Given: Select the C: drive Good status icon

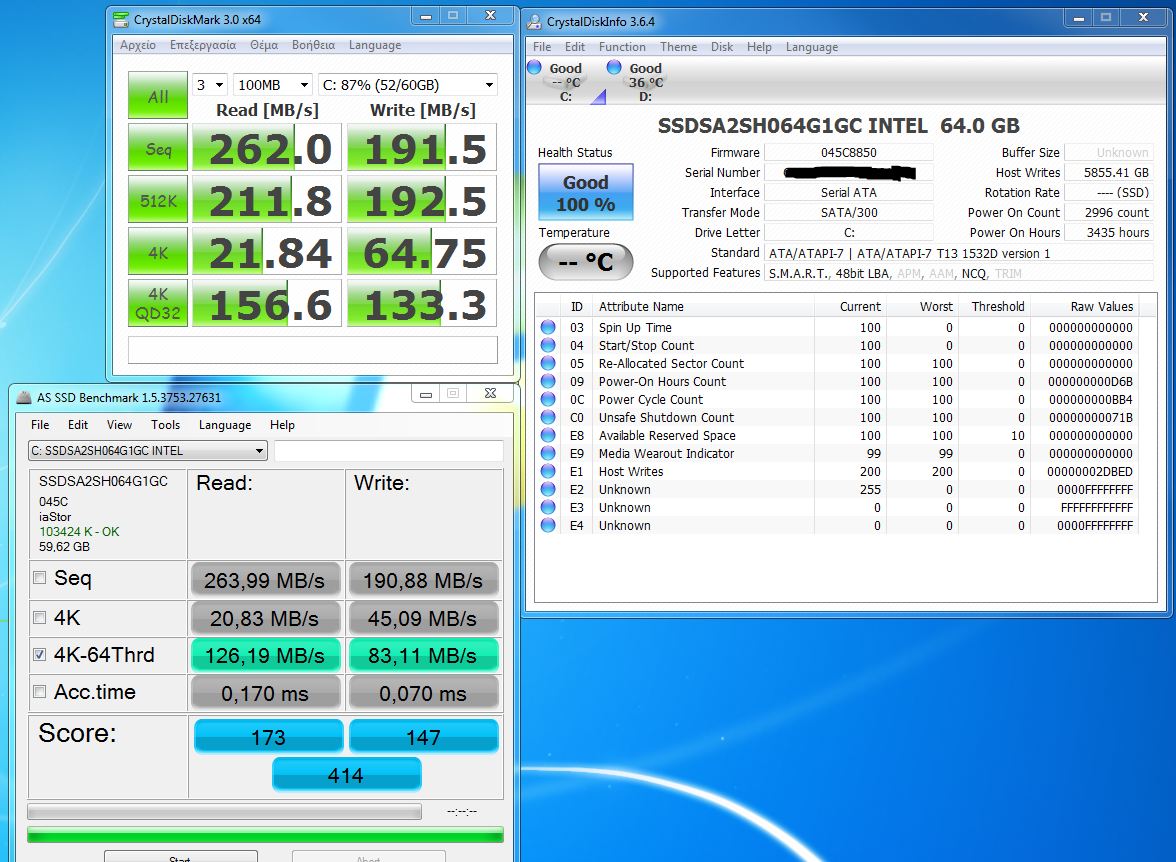Looking at the screenshot, I should point(534,68).
